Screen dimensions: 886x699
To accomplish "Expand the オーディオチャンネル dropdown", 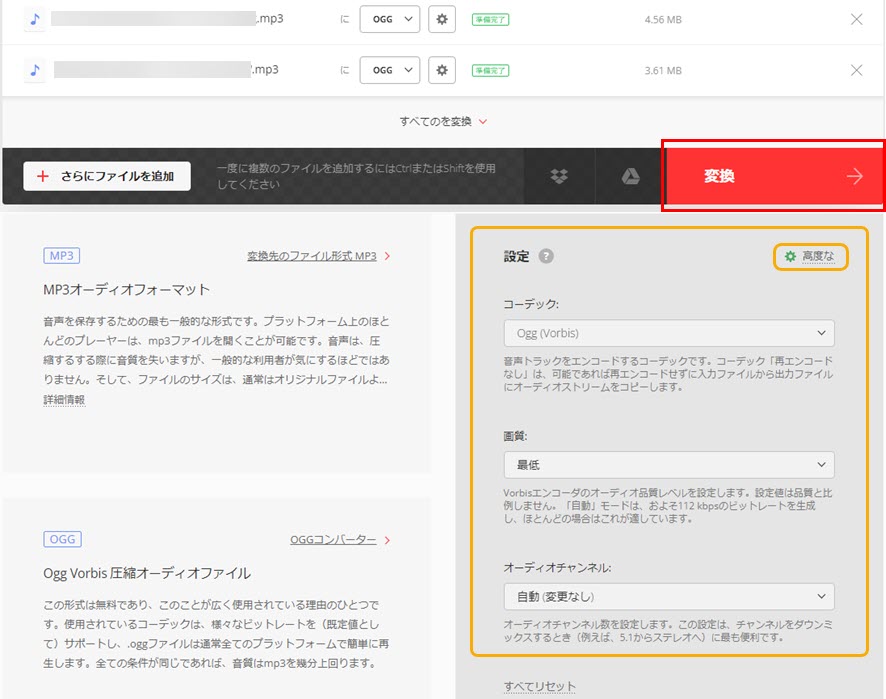I will click(669, 597).
